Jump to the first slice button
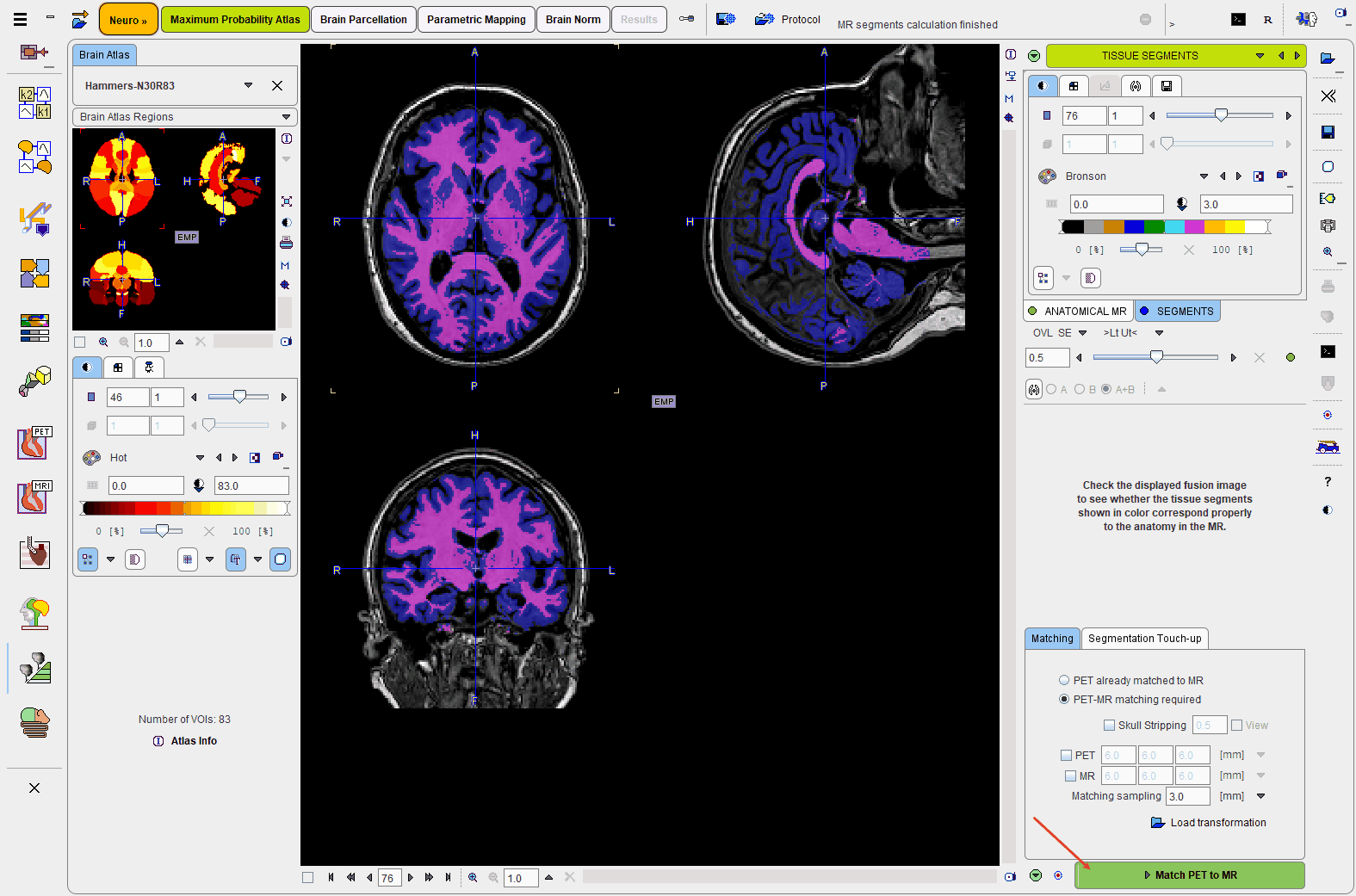 (331, 877)
